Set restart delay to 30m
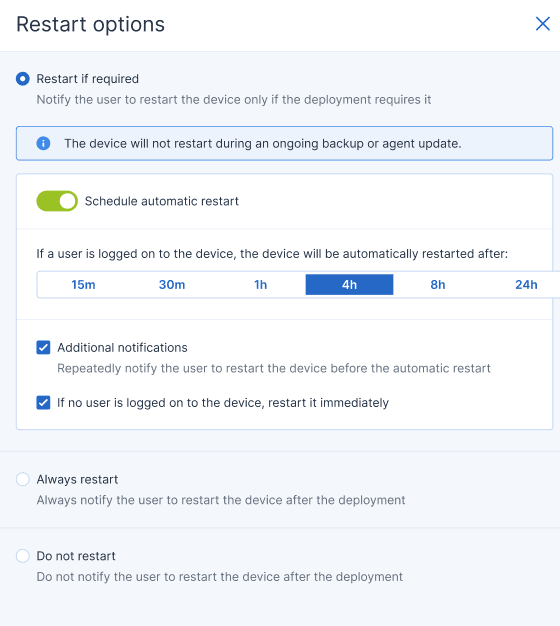Viewport: 560px width, 626px height. click(172, 285)
